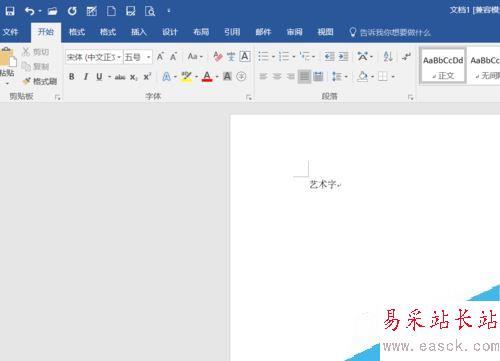Viewport: 500px width, 361px height.
Task: Expand the Clipboard pane launcher (剪贴板)
Action: [58, 97]
